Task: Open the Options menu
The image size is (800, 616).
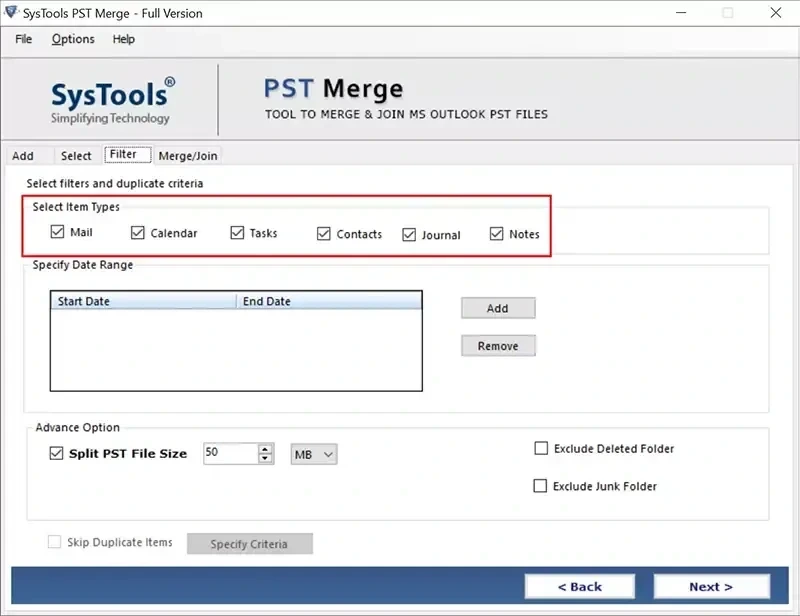Action: [x=73, y=39]
